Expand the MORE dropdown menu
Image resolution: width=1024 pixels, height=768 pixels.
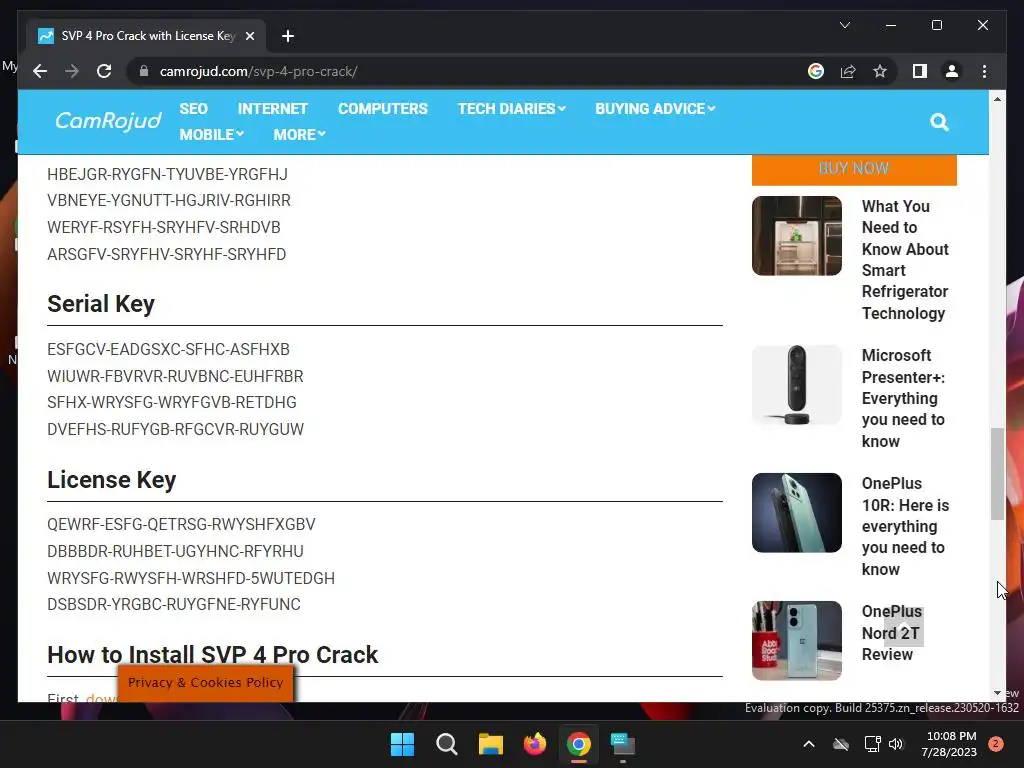[x=299, y=135]
